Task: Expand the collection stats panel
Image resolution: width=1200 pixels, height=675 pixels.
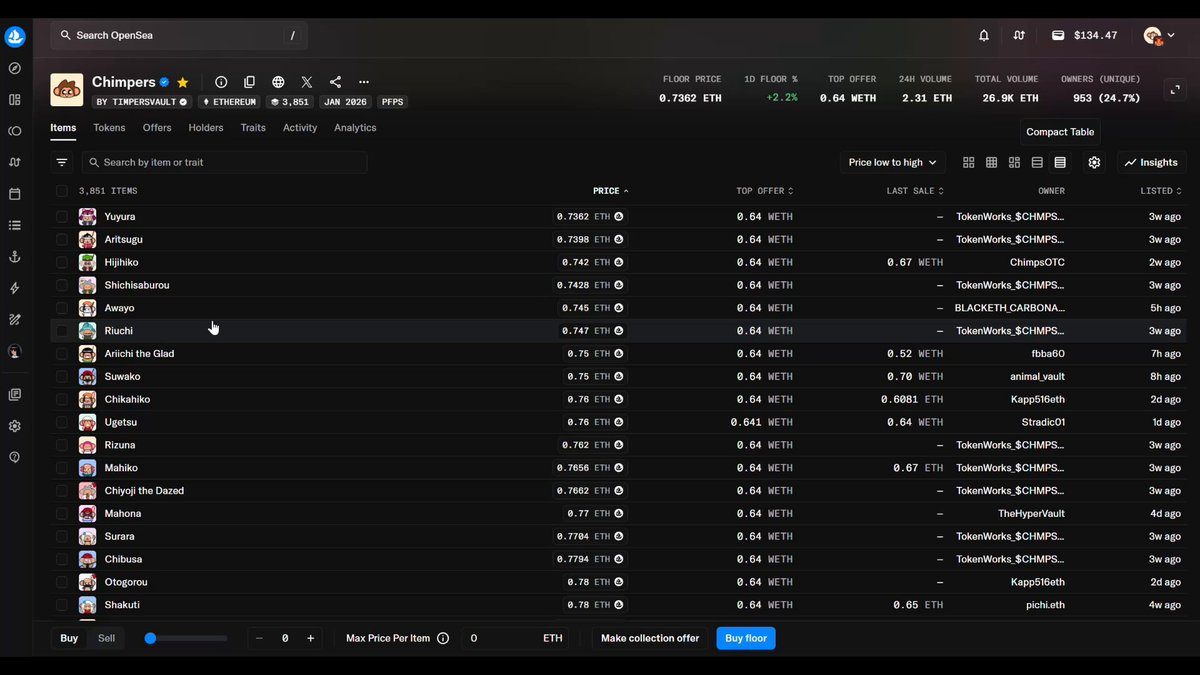Action: pyautogui.click(x=1174, y=89)
